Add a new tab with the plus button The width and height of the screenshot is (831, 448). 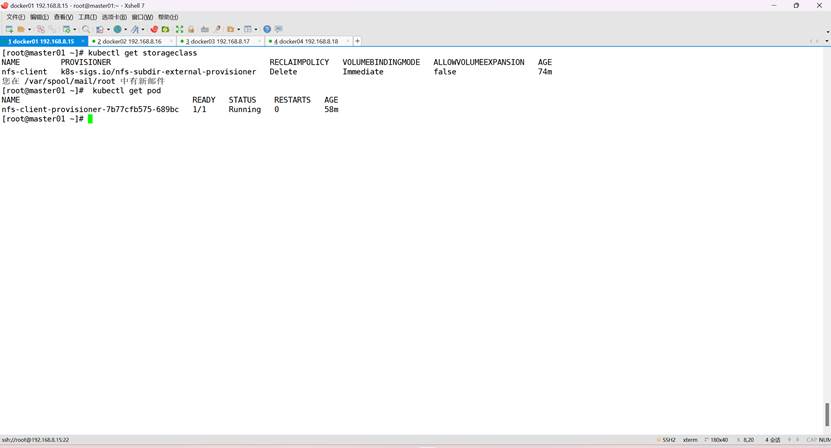pyautogui.click(x=357, y=41)
